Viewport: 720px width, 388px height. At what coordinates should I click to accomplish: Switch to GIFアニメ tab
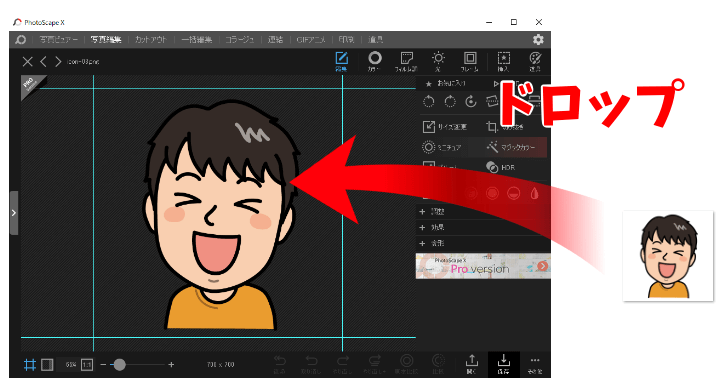(311, 40)
